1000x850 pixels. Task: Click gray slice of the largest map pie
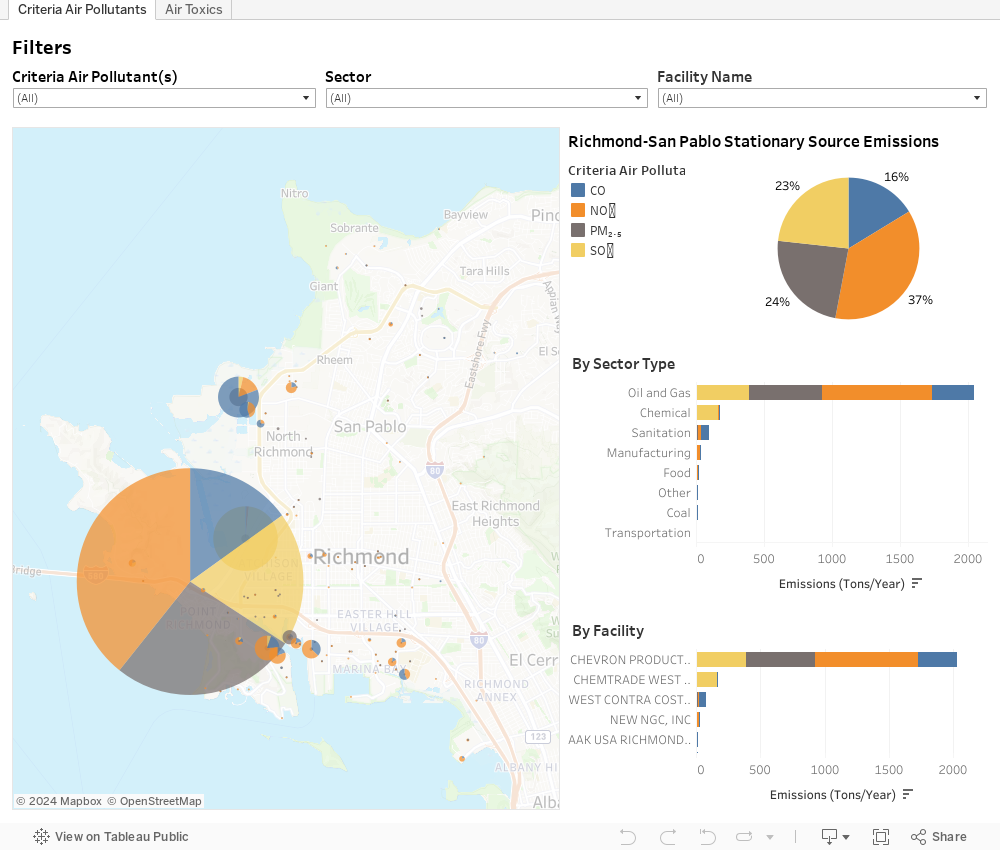coord(191,644)
